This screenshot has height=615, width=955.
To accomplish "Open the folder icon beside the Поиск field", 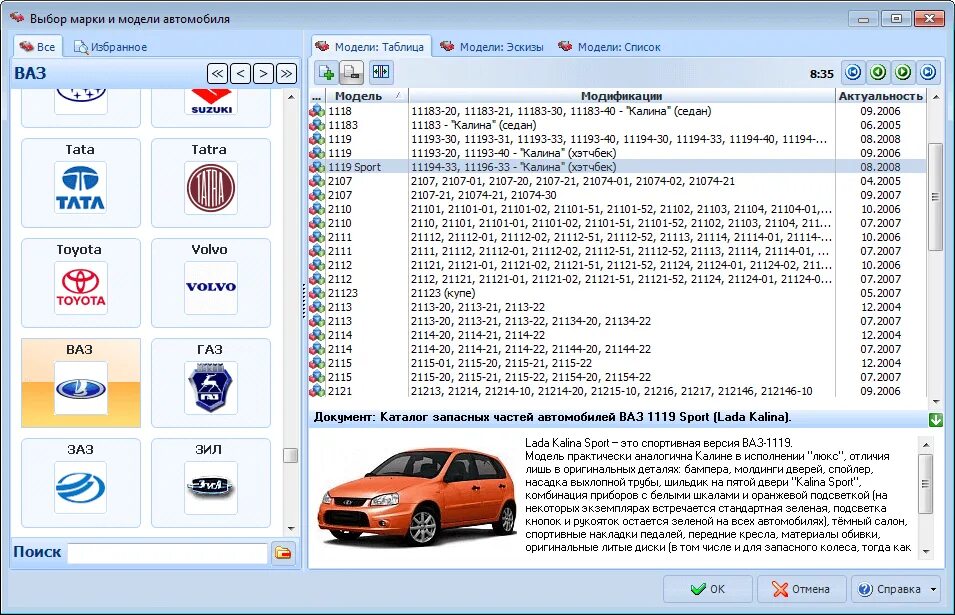I will pyautogui.click(x=283, y=552).
